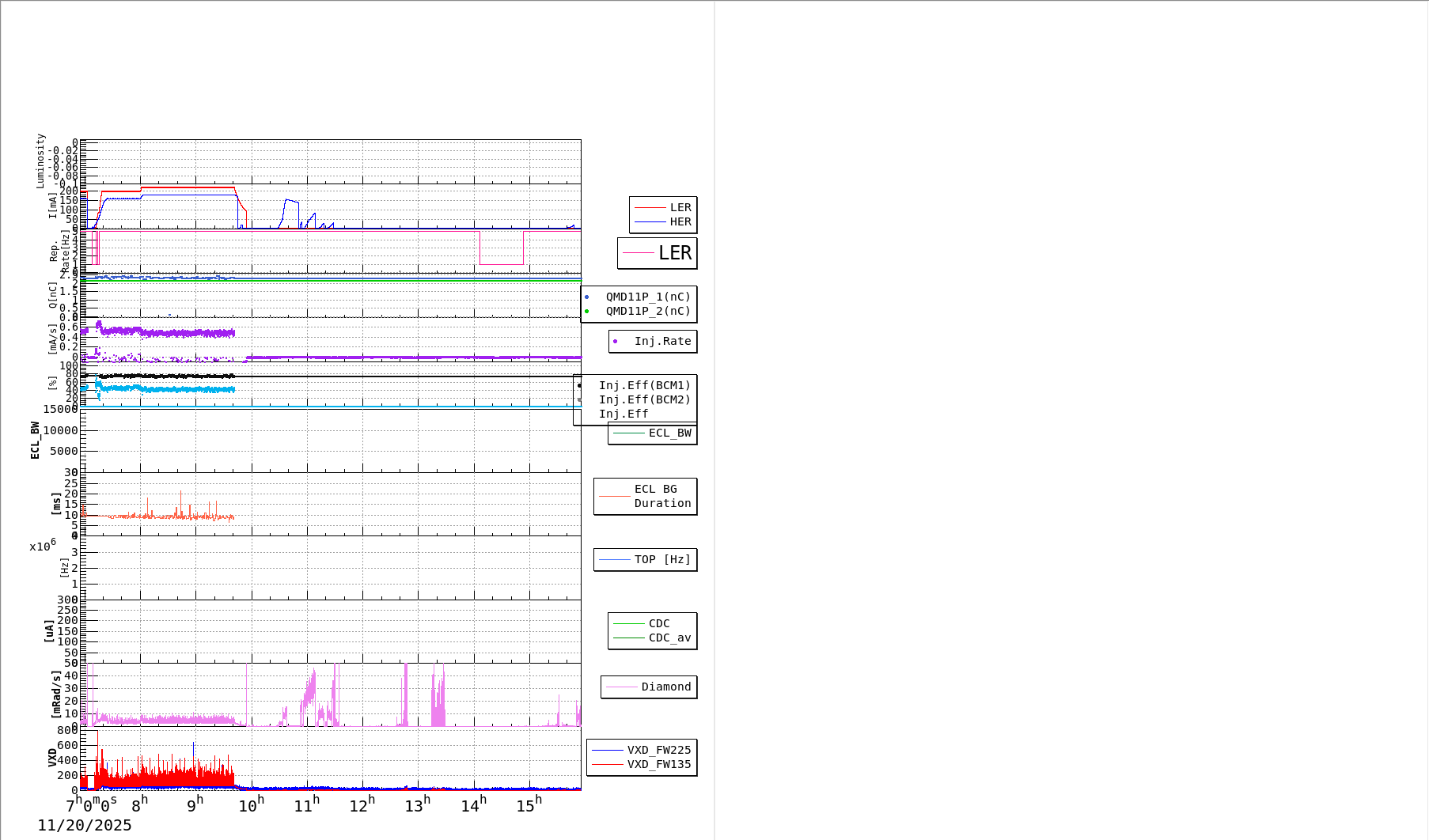Click the Inj.Eff(BCM2) legend entry
Screen dimensions: 1429x840
click(644, 400)
